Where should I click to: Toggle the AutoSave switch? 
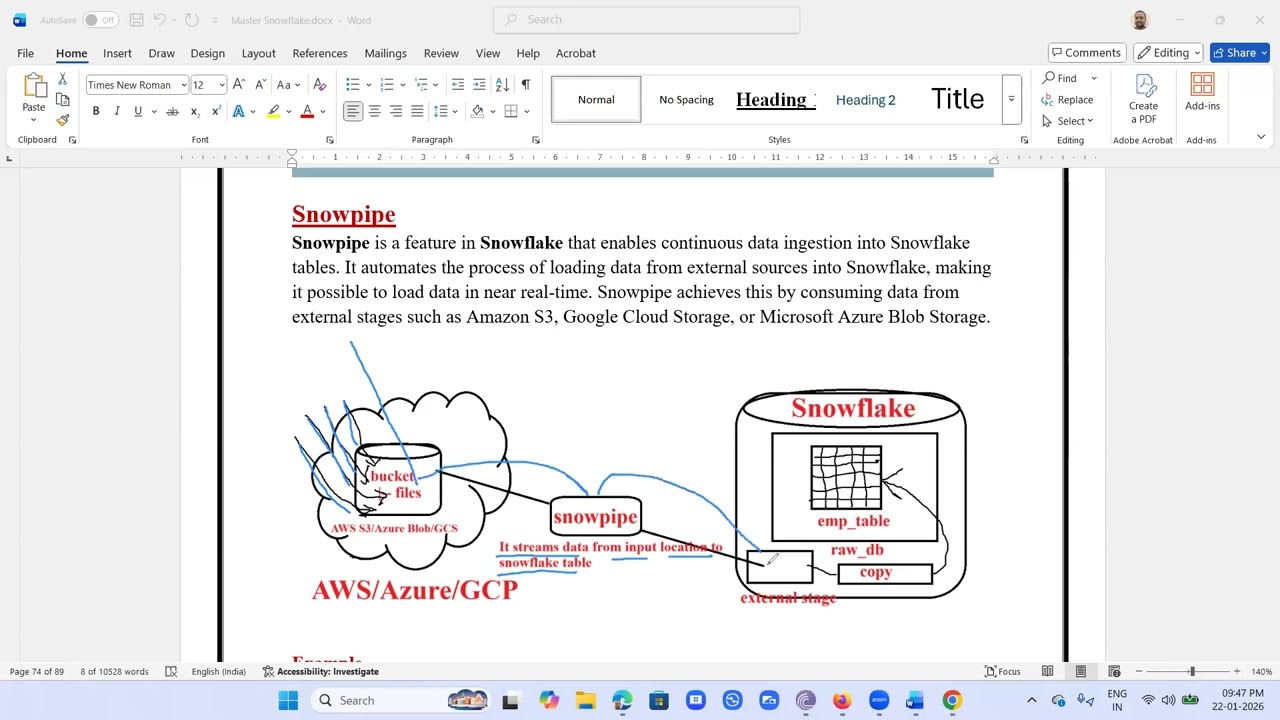click(x=100, y=20)
